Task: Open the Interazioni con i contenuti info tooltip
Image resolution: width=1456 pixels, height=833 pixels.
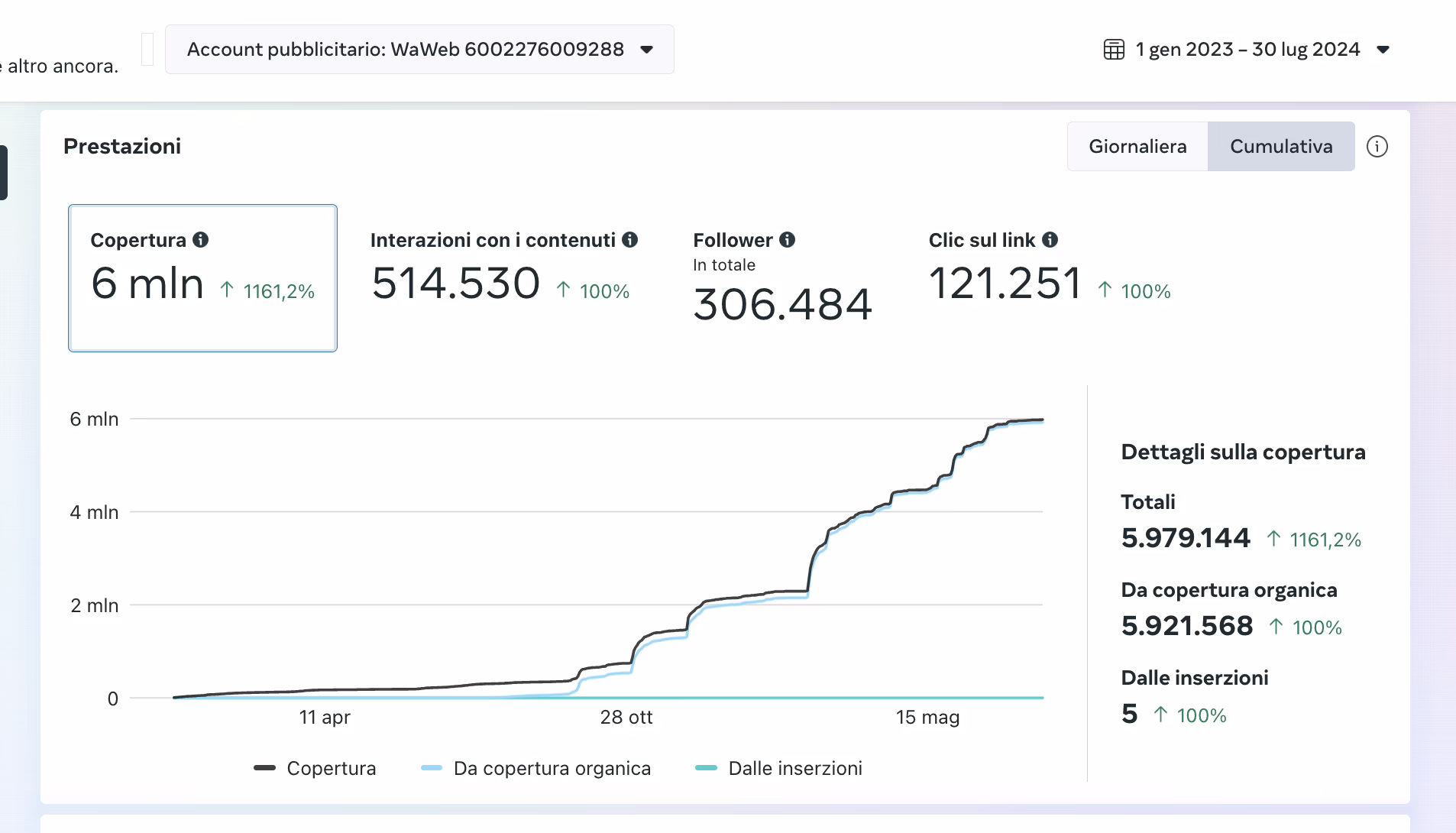Action: [630, 239]
